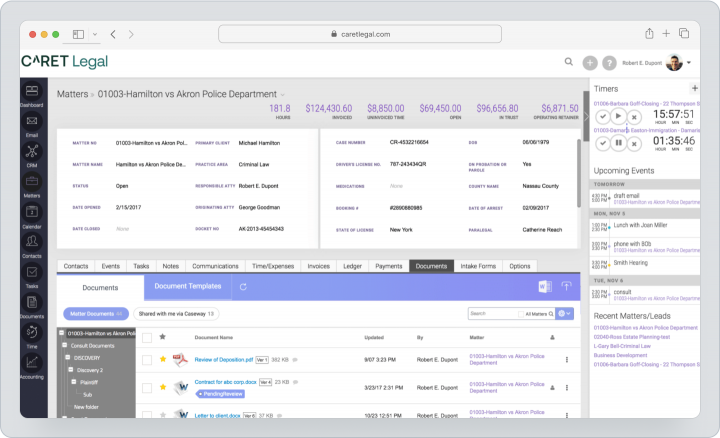Click the documents search field
Viewport: 720px width, 438px height.
[493, 314]
